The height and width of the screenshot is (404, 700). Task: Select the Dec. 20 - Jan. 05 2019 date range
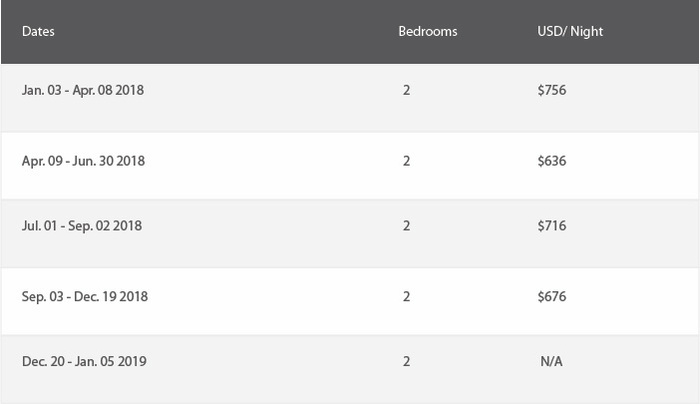[x=84, y=361]
